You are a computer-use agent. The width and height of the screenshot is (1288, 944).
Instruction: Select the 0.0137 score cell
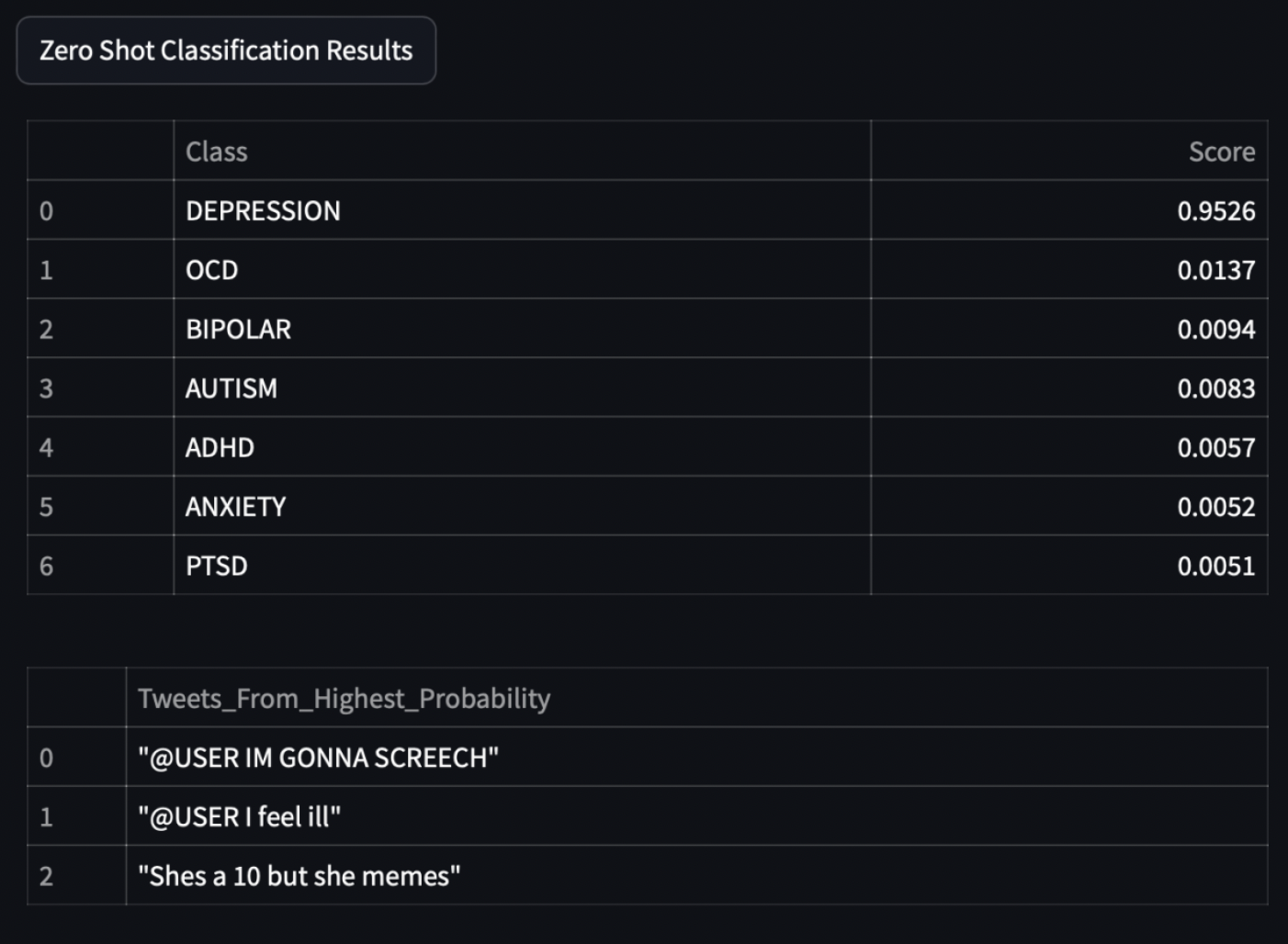pos(1215,270)
